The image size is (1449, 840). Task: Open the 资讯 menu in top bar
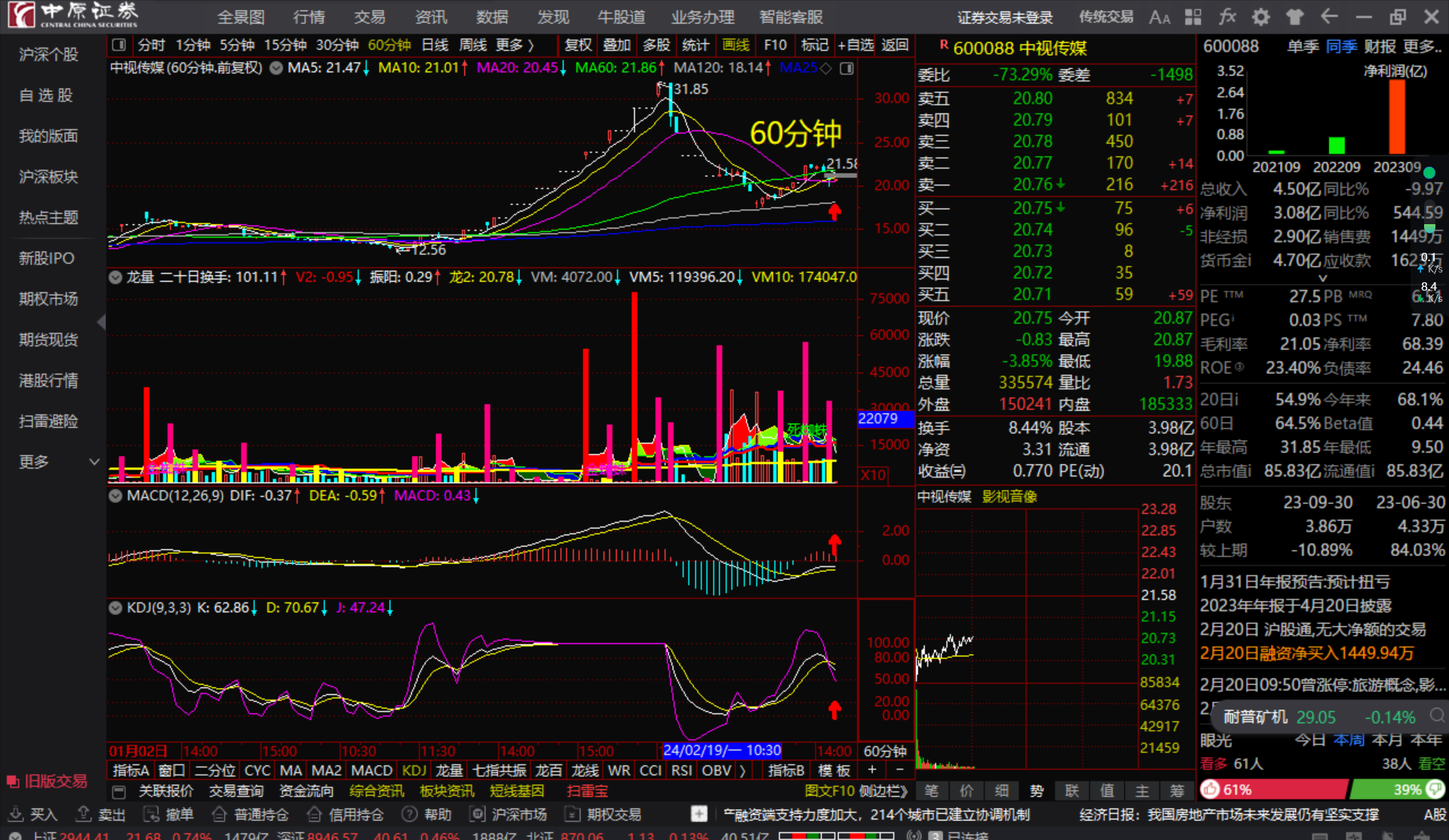[x=430, y=17]
